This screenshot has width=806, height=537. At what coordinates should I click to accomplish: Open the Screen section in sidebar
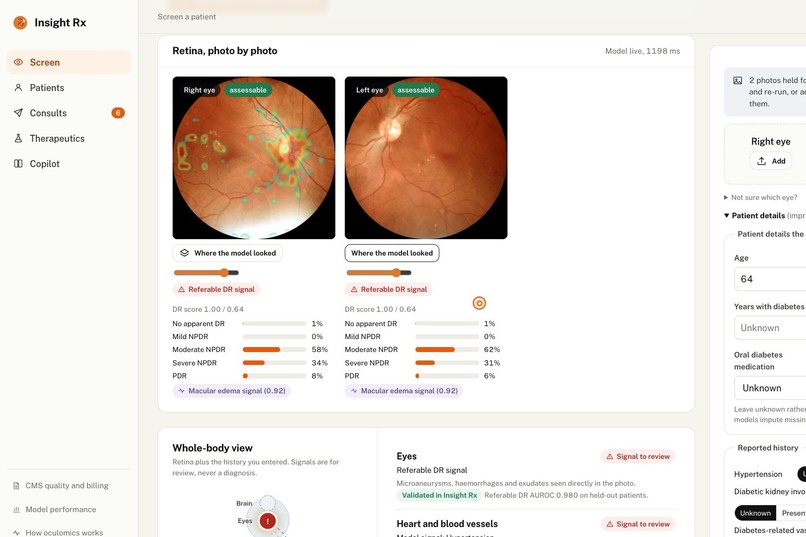(x=69, y=62)
